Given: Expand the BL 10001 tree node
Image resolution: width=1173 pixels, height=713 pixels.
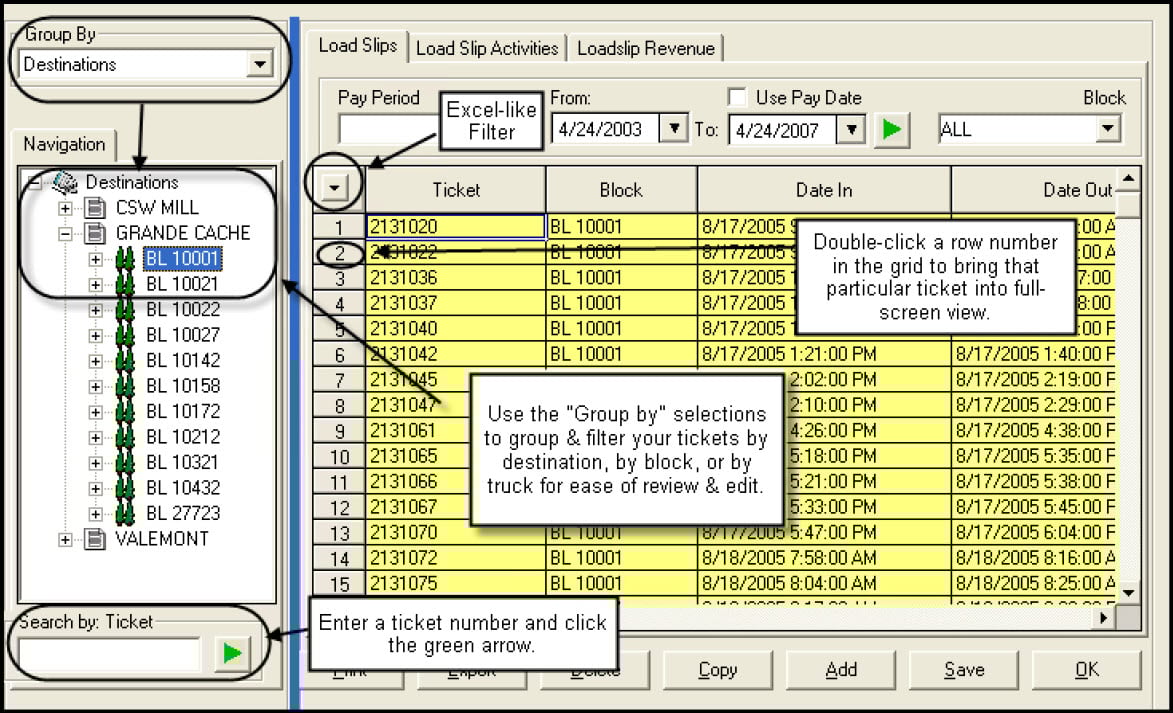Looking at the screenshot, I should pyautogui.click(x=95, y=259).
